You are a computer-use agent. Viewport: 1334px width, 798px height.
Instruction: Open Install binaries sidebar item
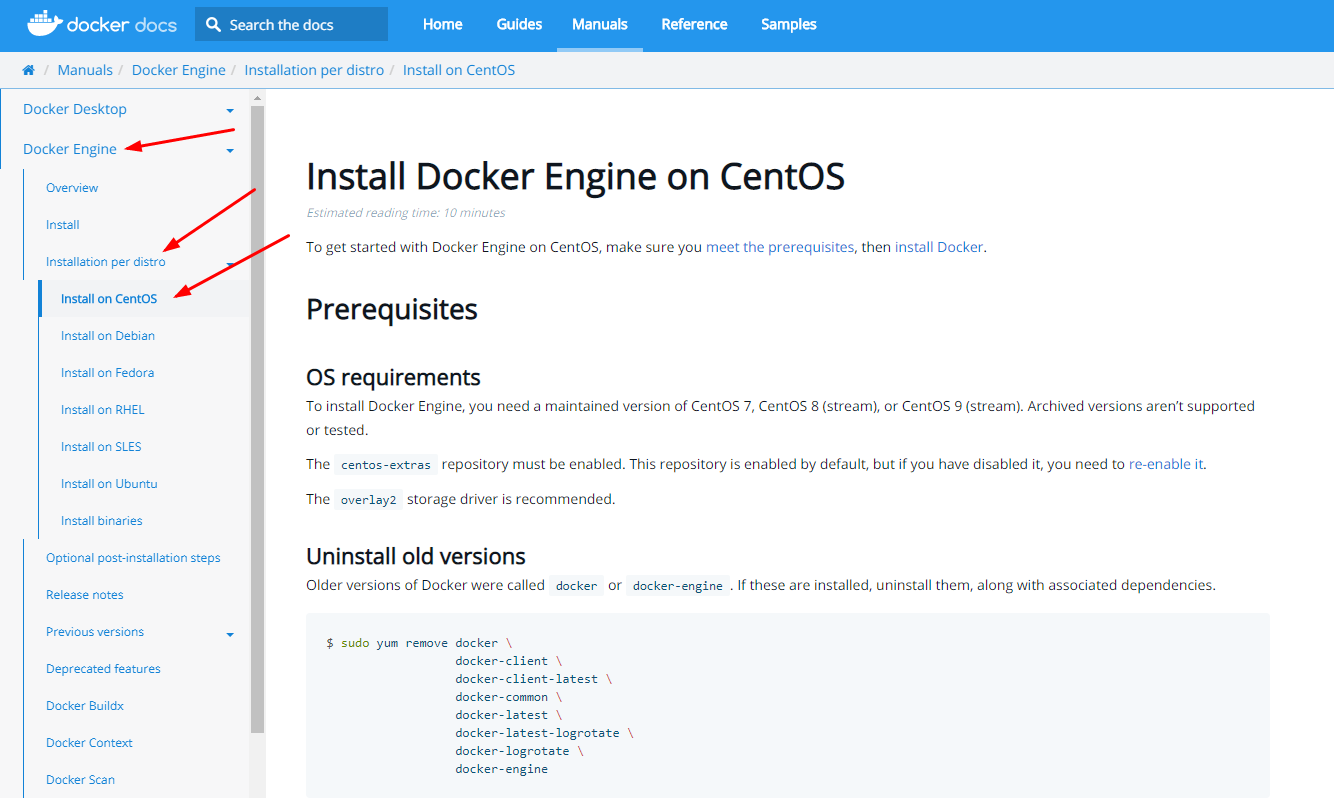pyautogui.click(x=102, y=521)
